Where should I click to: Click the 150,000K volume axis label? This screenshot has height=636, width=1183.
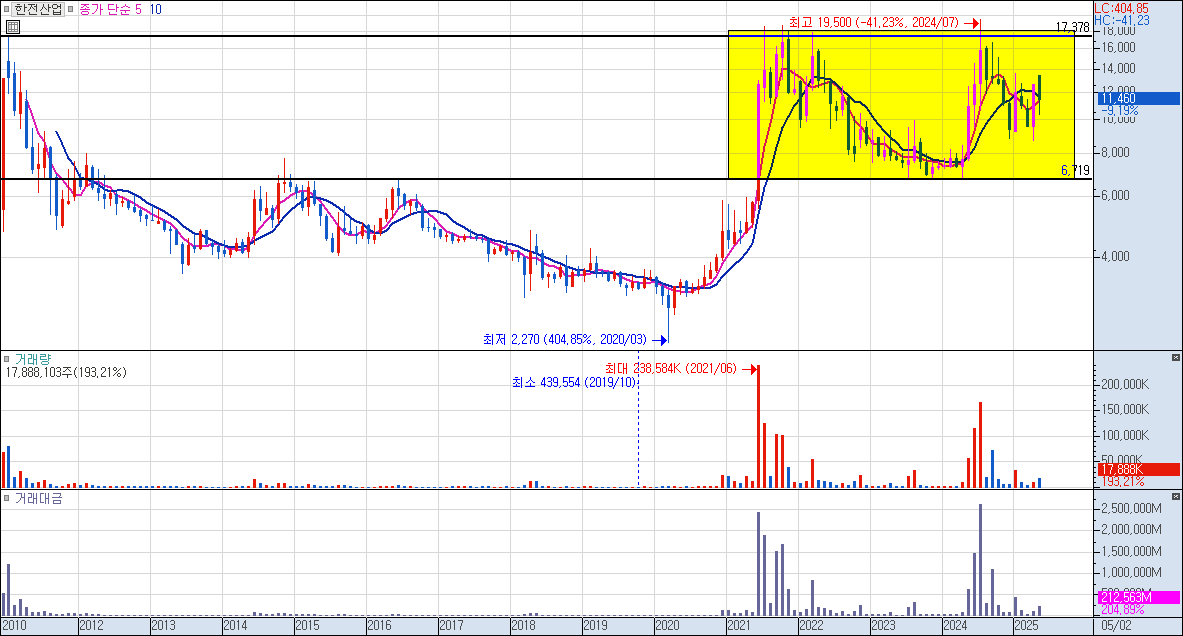coord(1126,409)
